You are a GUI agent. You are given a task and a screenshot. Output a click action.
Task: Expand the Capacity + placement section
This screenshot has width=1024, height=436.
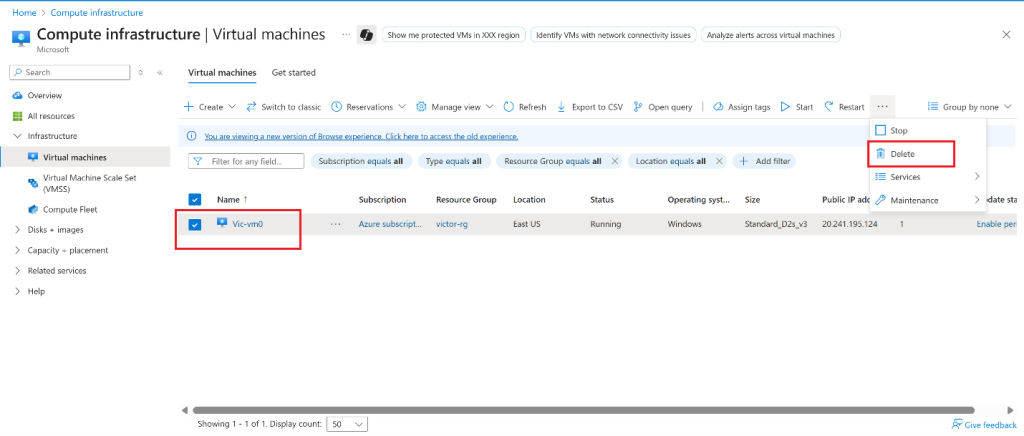tap(18, 250)
